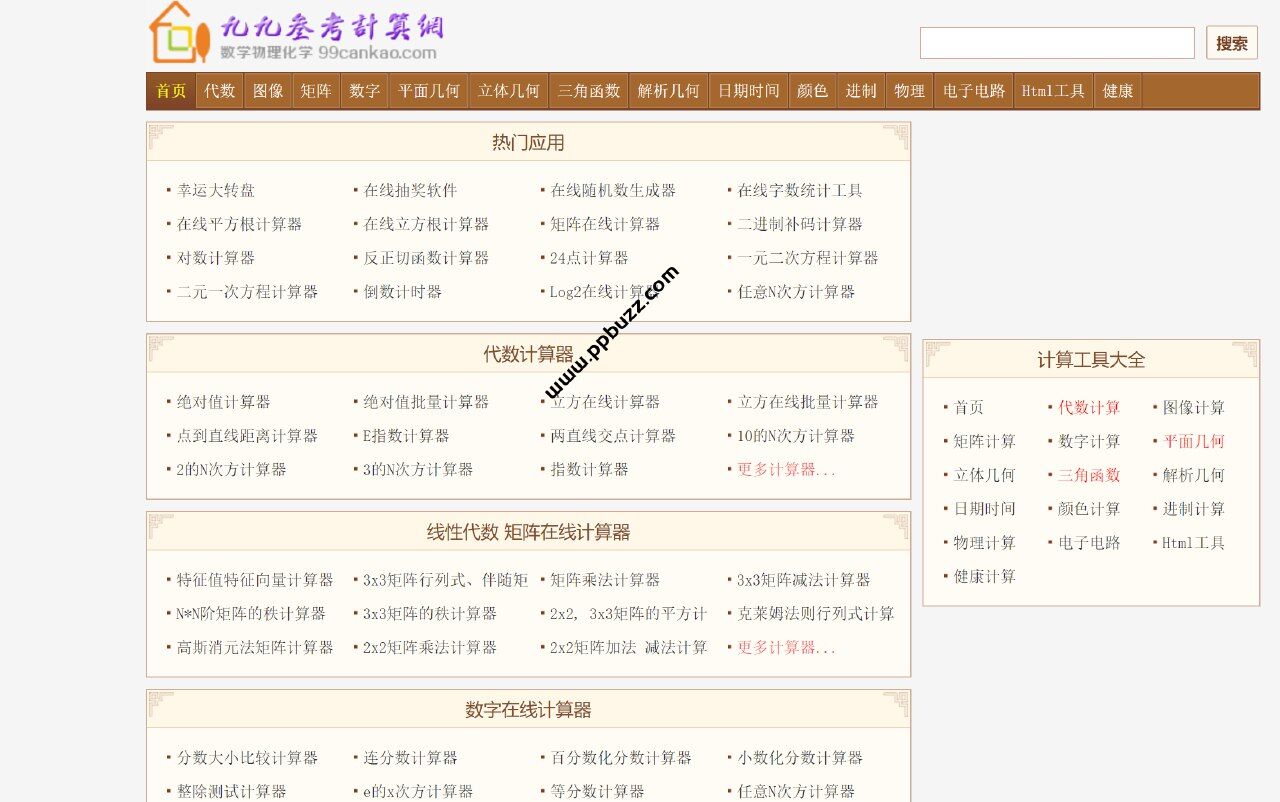The image size is (1280, 802).
Task: Select 颜色 in the navigation bar
Action: click(x=813, y=91)
